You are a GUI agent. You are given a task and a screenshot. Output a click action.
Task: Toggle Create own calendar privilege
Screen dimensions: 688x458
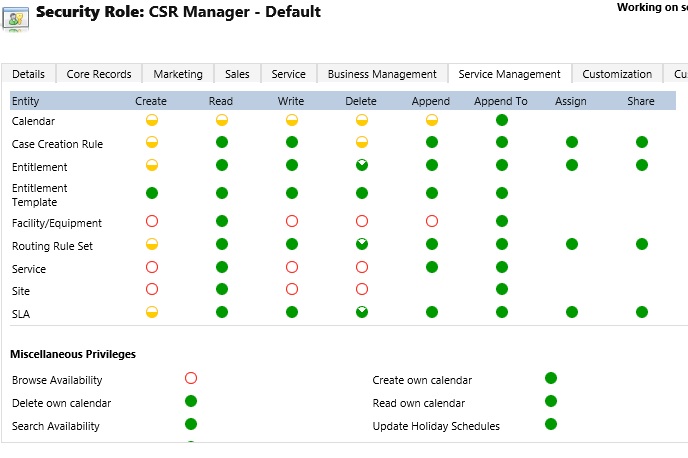tap(551, 378)
